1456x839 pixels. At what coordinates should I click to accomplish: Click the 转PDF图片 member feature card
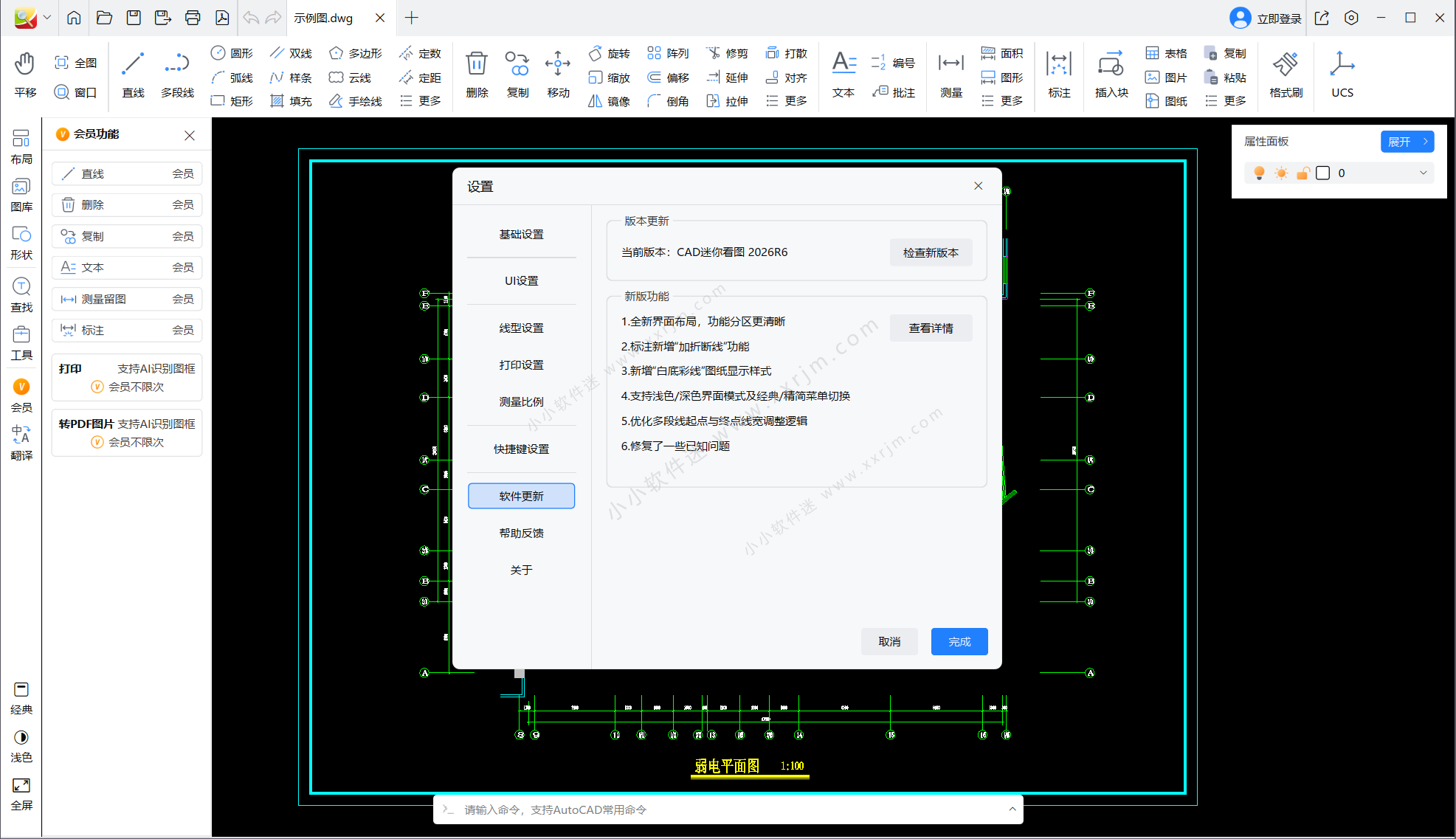[127, 432]
